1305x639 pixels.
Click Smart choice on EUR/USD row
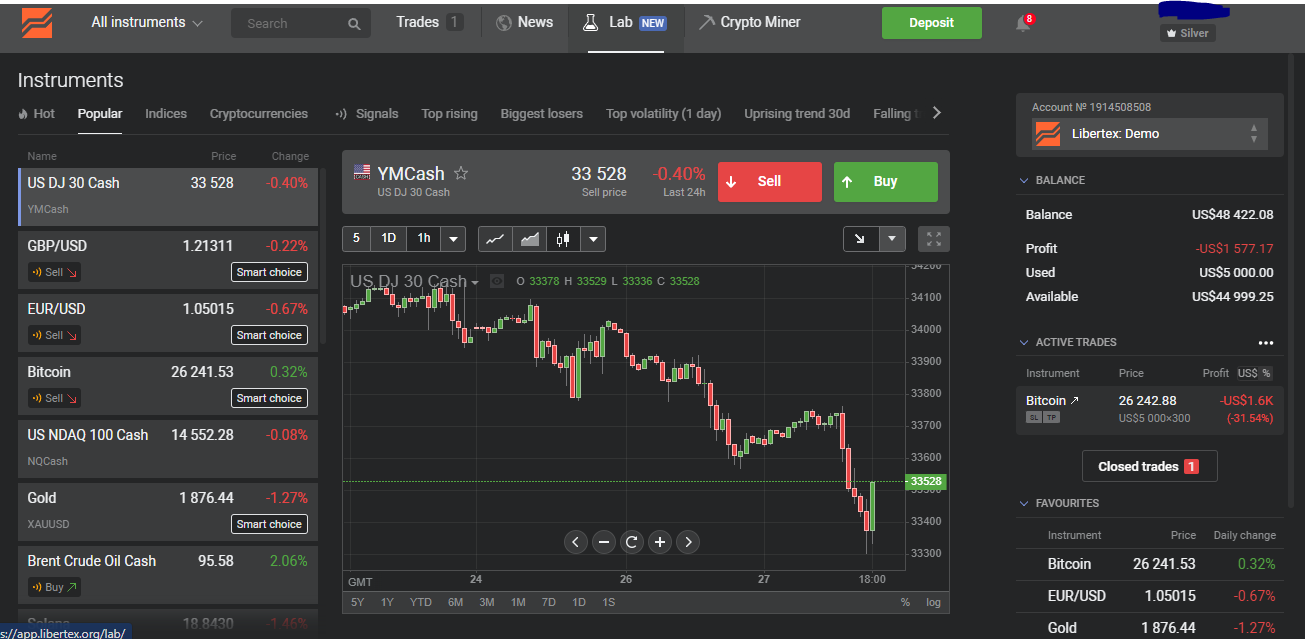[x=270, y=335]
